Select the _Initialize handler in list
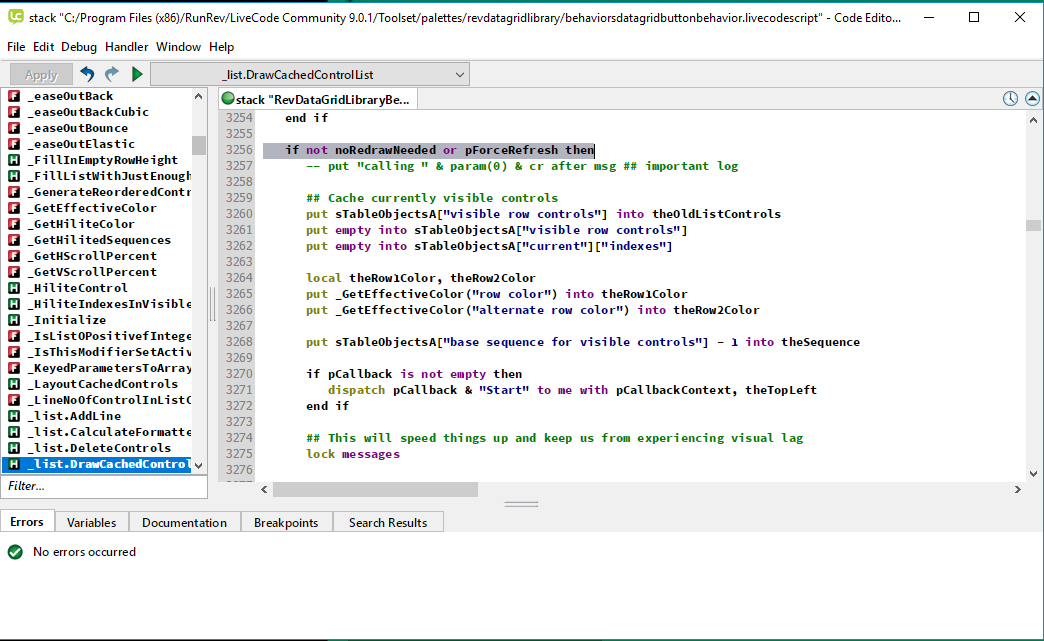1044x641 pixels. (68, 320)
